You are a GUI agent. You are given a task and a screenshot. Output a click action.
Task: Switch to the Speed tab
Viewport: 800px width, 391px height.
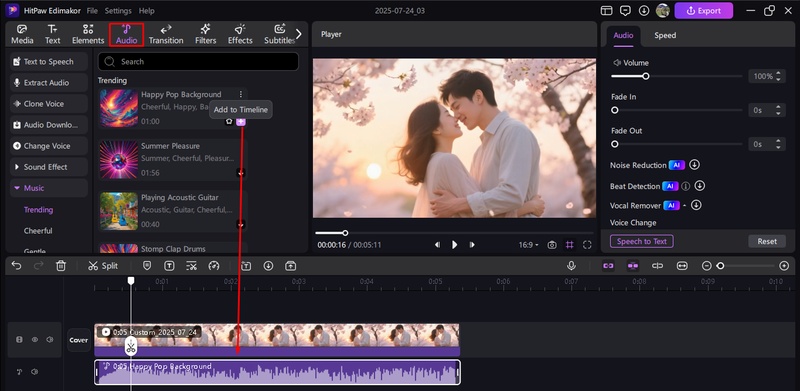tap(665, 35)
